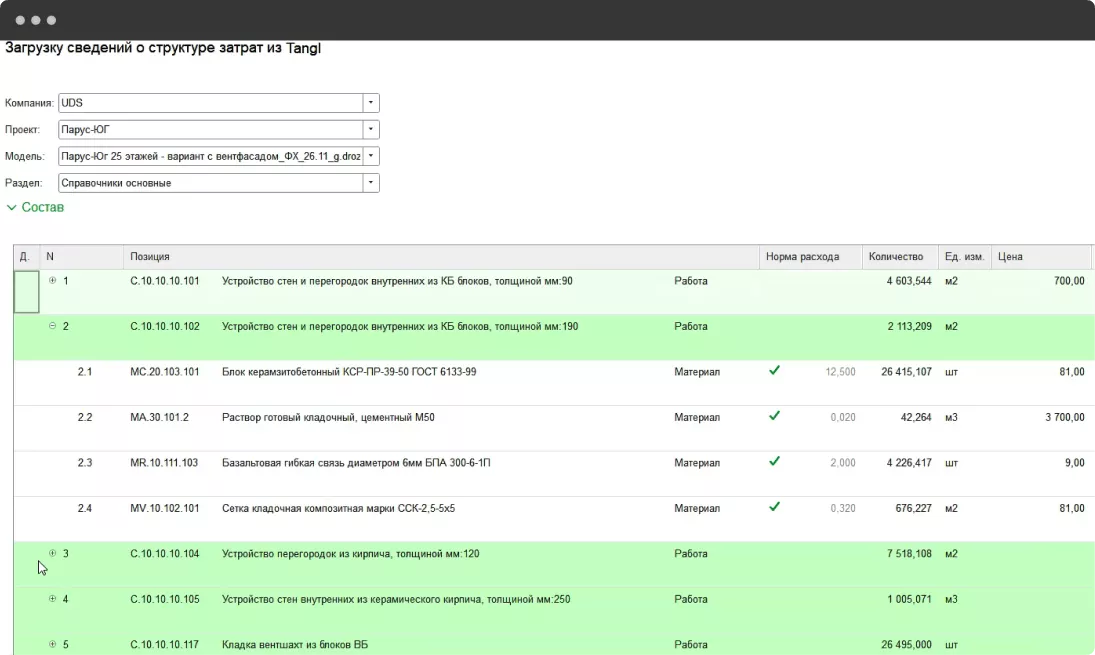Toggle green checkmark for row 2.3

(773, 462)
